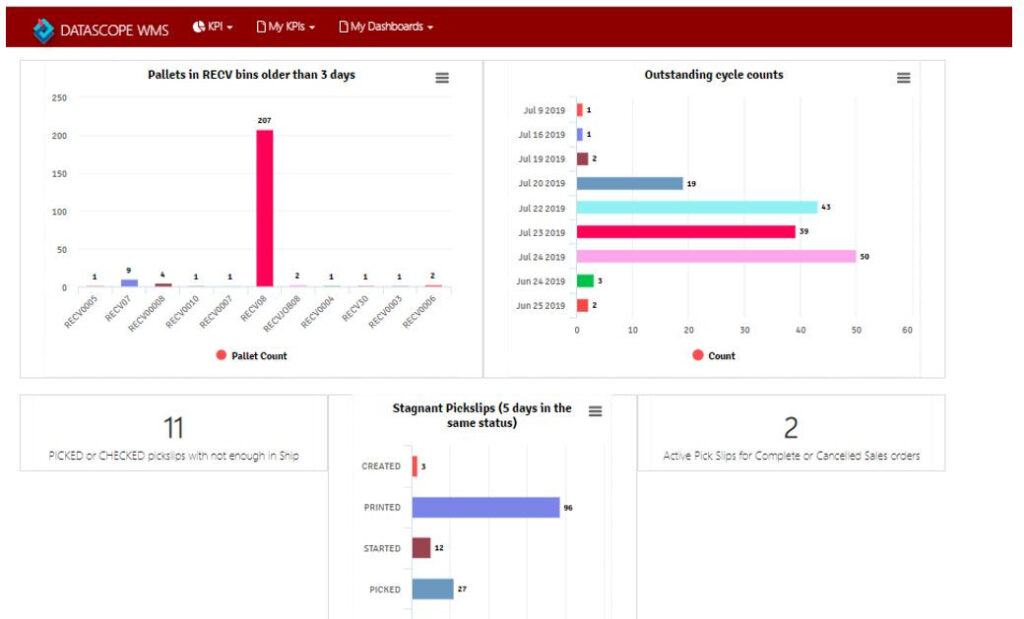Select the Jul 22 2019 cyan bar
1024x619 pixels.
pyautogui.click(x=696, y=208)
